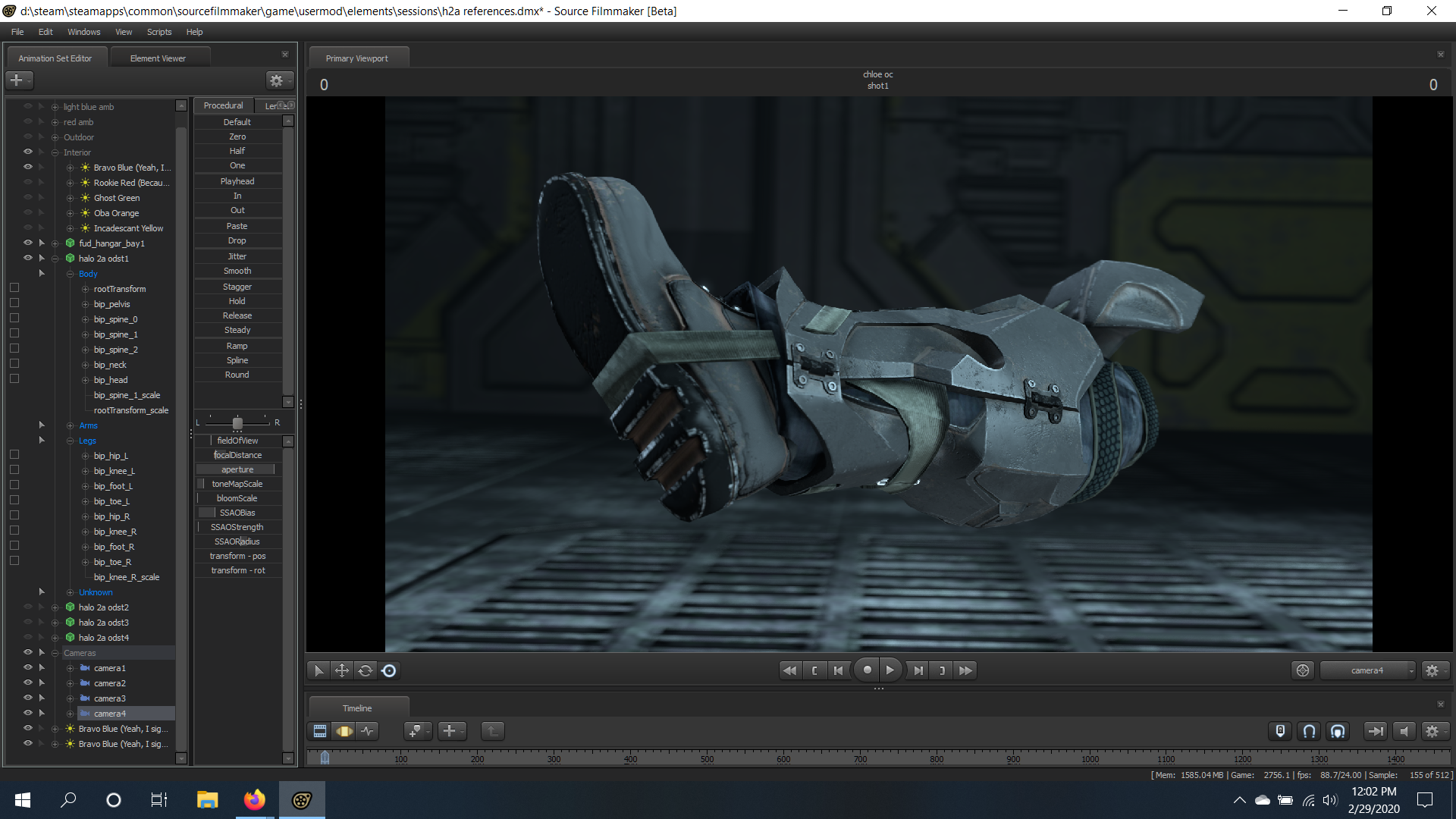Open the timeline bookmark tool dropdown
The width and height of the screenshot is (1456, 819).
[418, 731]
